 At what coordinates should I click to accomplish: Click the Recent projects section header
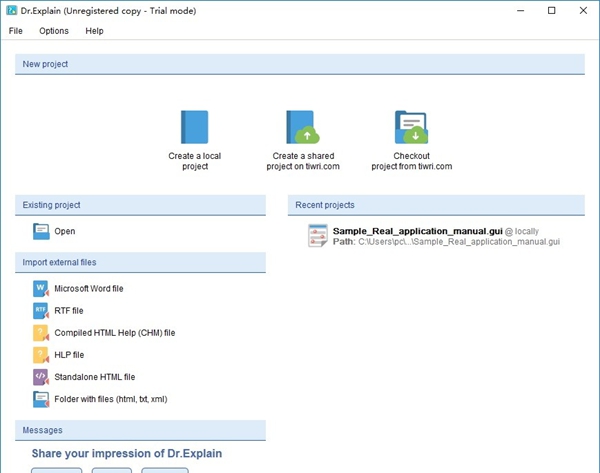click(436, 205)
